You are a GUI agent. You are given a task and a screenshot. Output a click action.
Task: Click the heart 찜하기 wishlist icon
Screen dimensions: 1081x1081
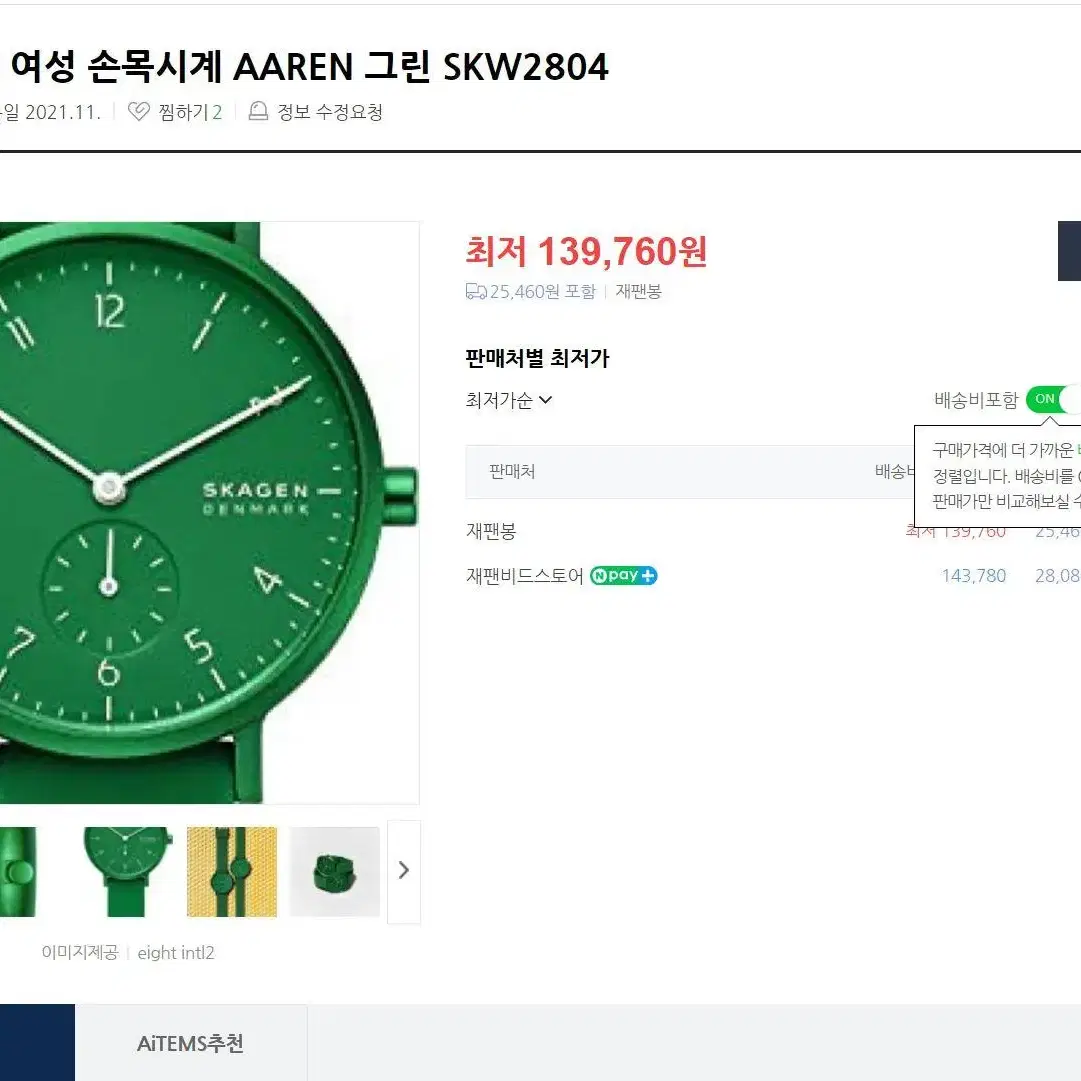coord(139,112)
